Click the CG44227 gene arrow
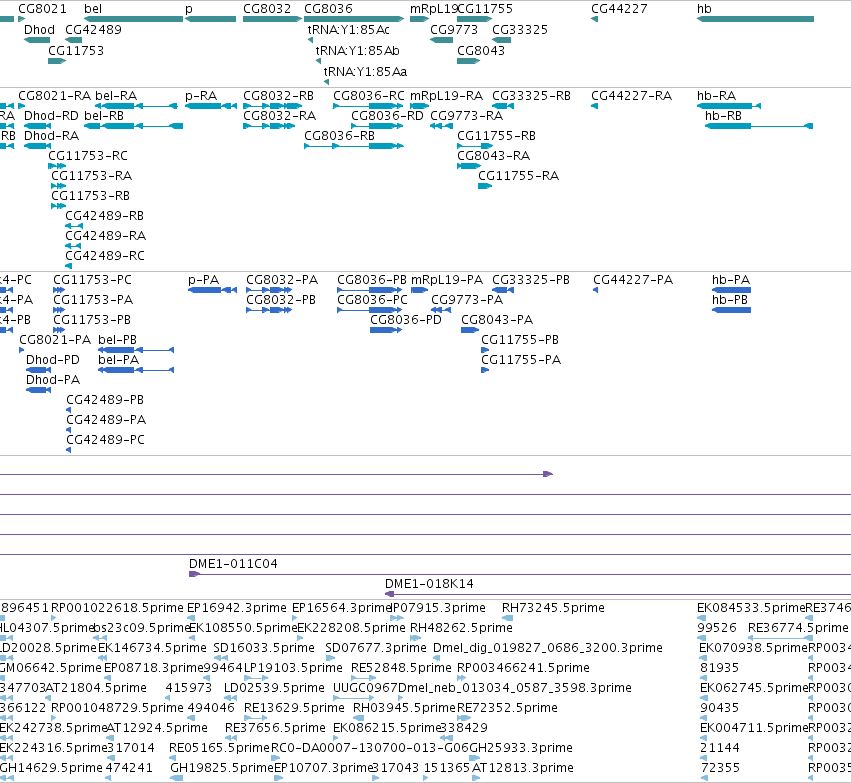851x783 pixels. tap(594, 19)
